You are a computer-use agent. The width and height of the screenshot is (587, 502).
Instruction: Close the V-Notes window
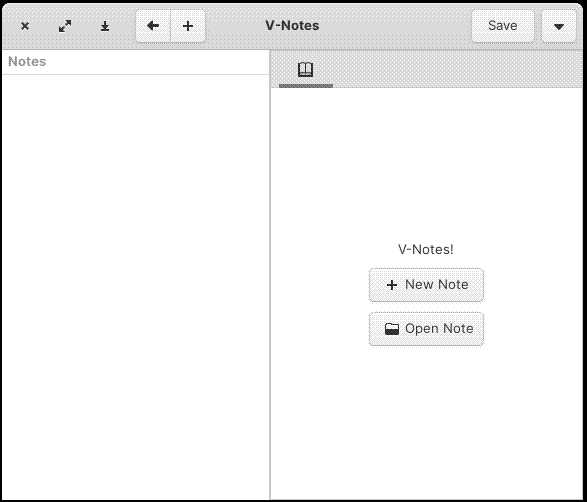(25, 26)
